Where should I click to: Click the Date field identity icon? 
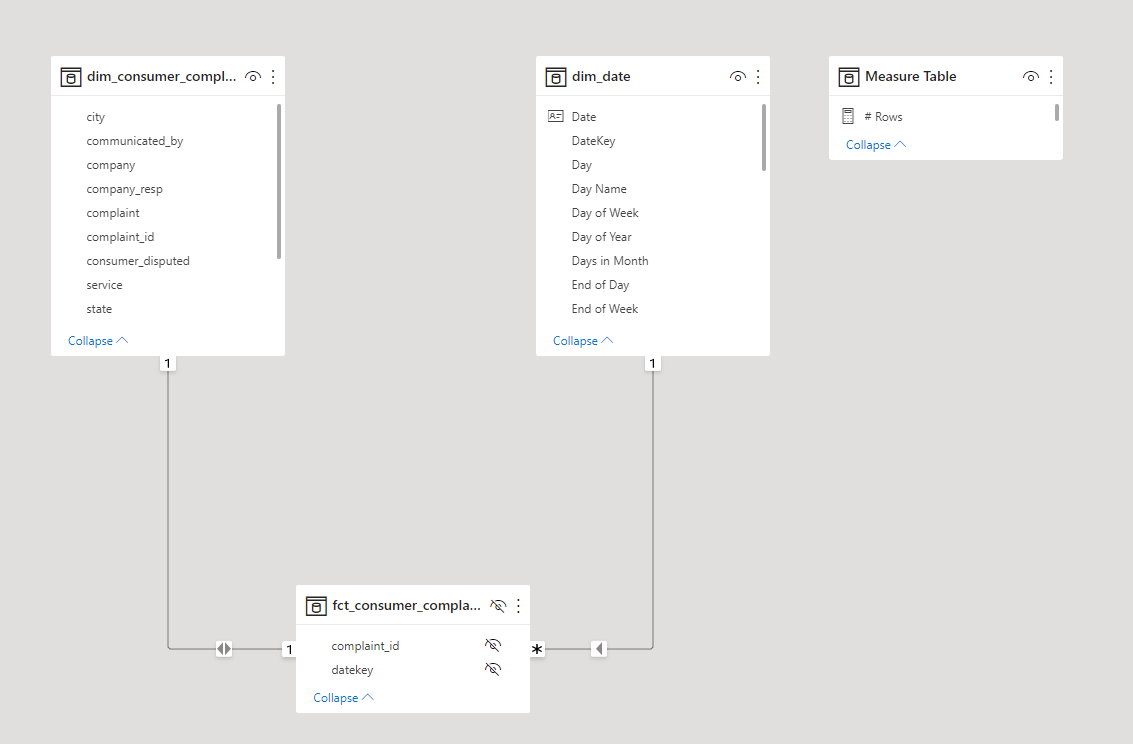tap(556, 117)
